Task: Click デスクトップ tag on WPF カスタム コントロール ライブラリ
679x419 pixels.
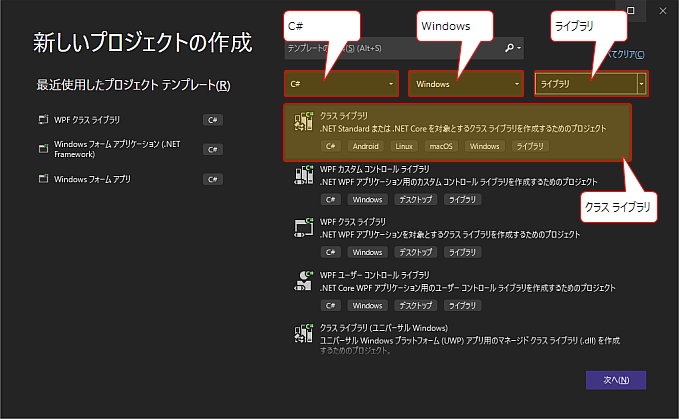Action: click(416, 200)
